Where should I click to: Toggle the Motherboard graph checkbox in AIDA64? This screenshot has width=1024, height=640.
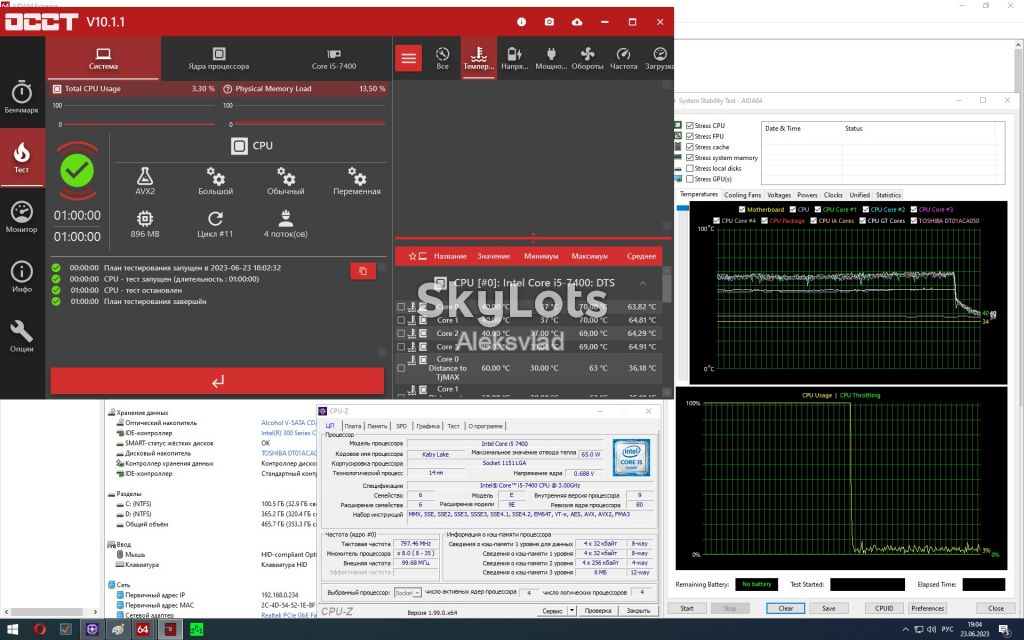tap(742, 210)
